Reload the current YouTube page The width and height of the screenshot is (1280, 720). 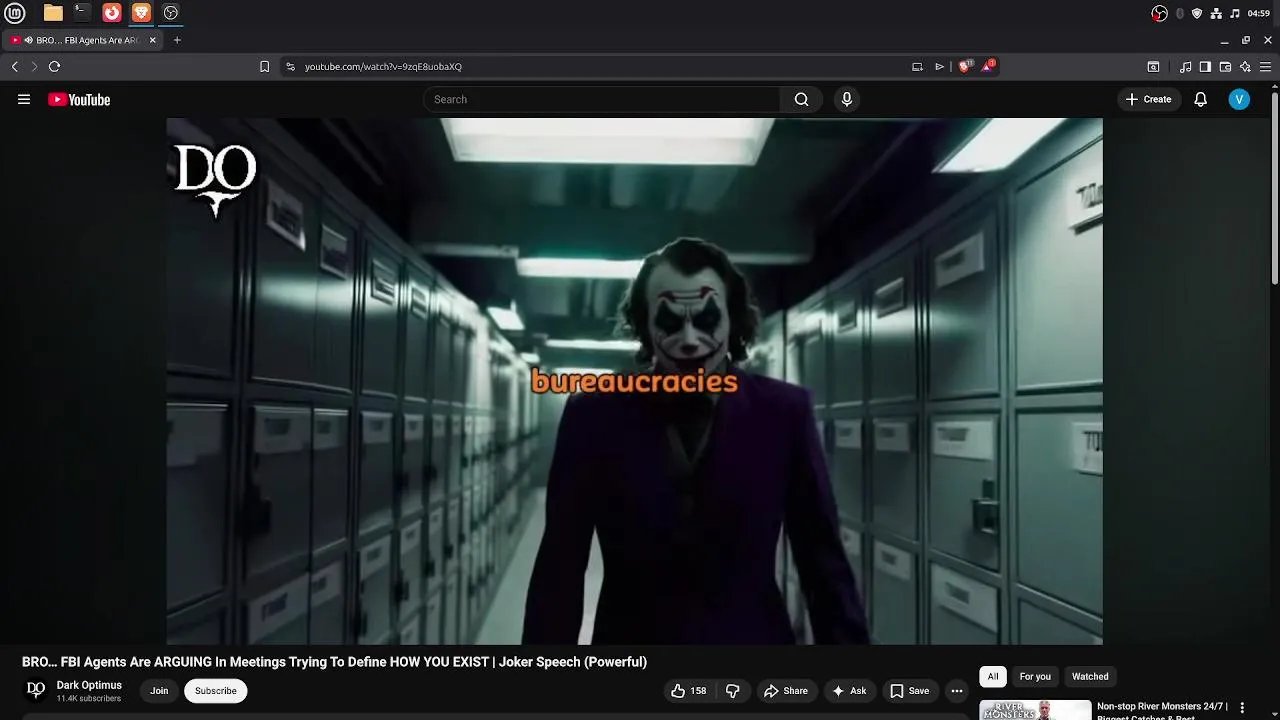point(54,66)
